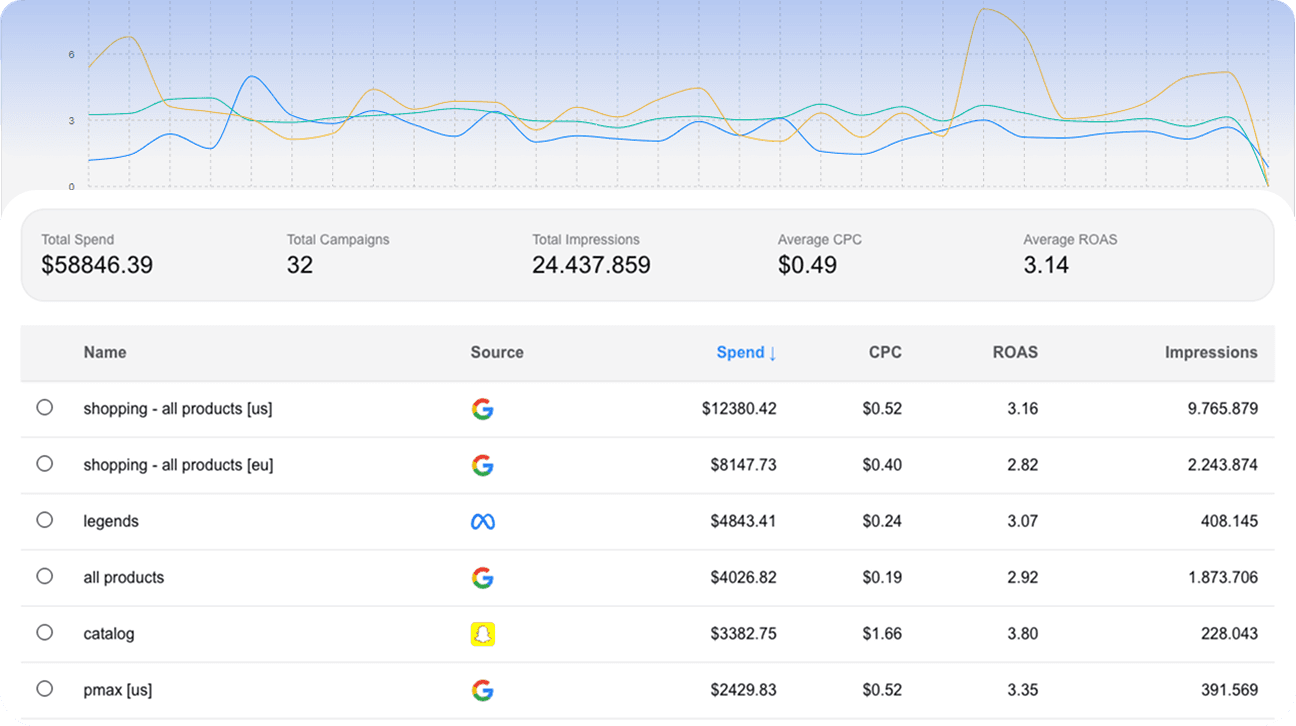1296x726 pixels.
Task: Open the shopping - all products [eu] campaign
Action: point(176,464)
